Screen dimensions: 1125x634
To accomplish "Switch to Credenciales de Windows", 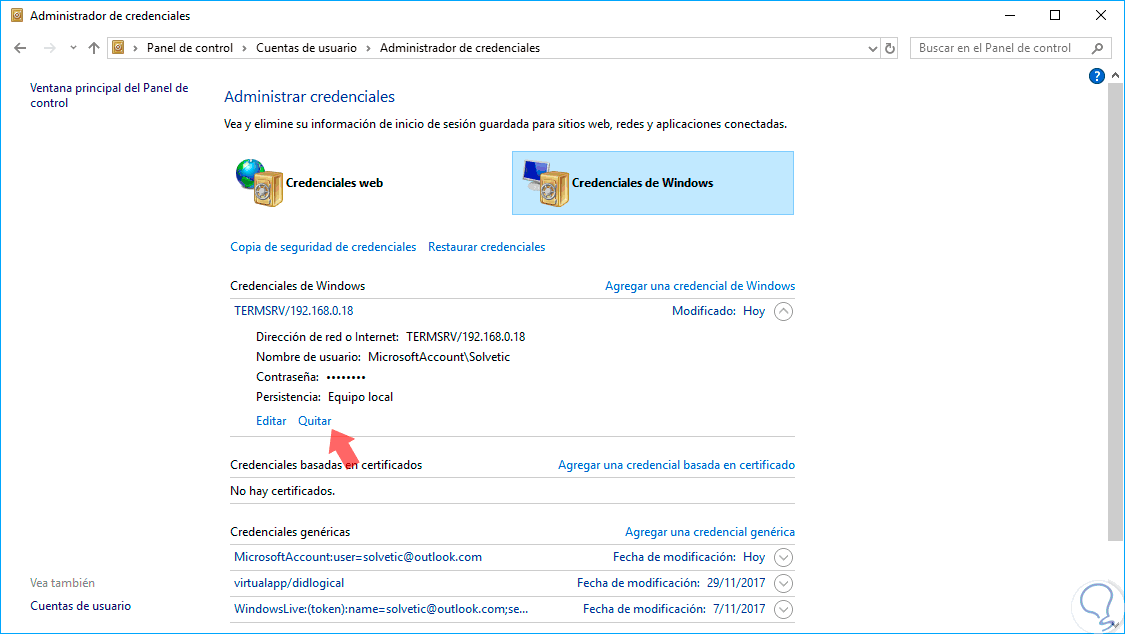I will click(x=653, y=183).
